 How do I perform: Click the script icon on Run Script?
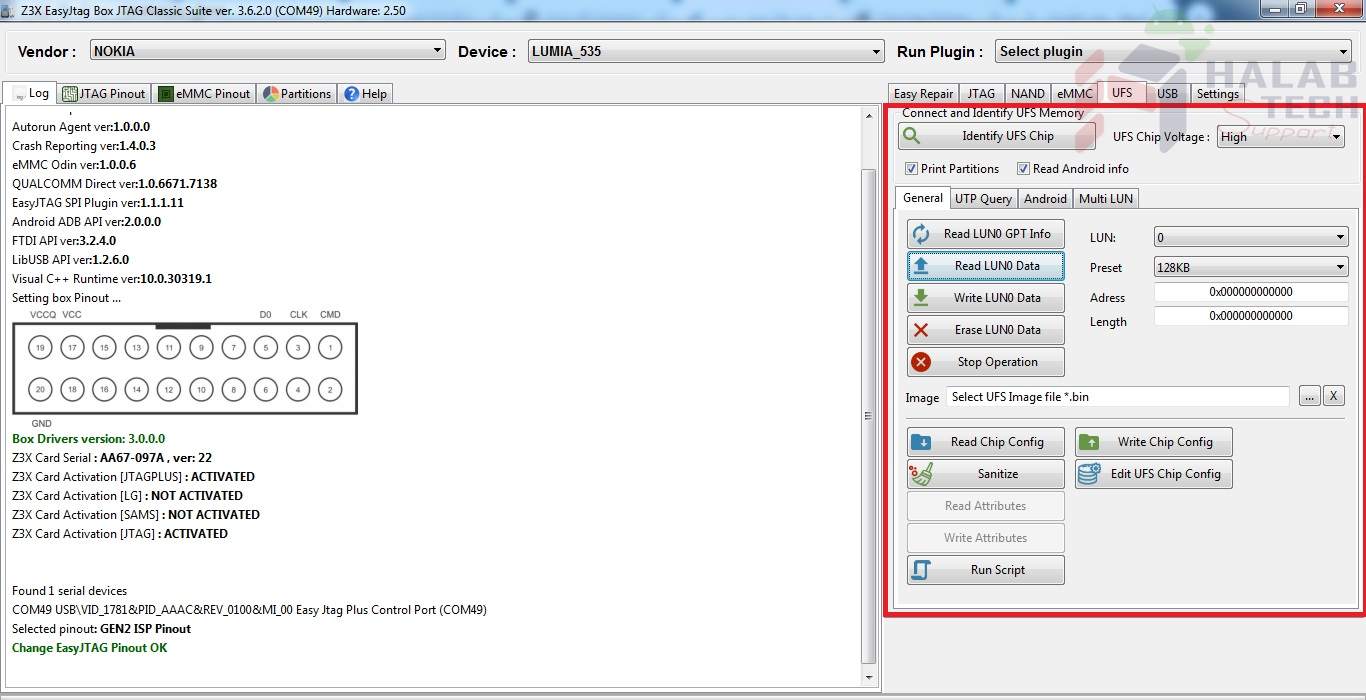(x=921, y=570)
